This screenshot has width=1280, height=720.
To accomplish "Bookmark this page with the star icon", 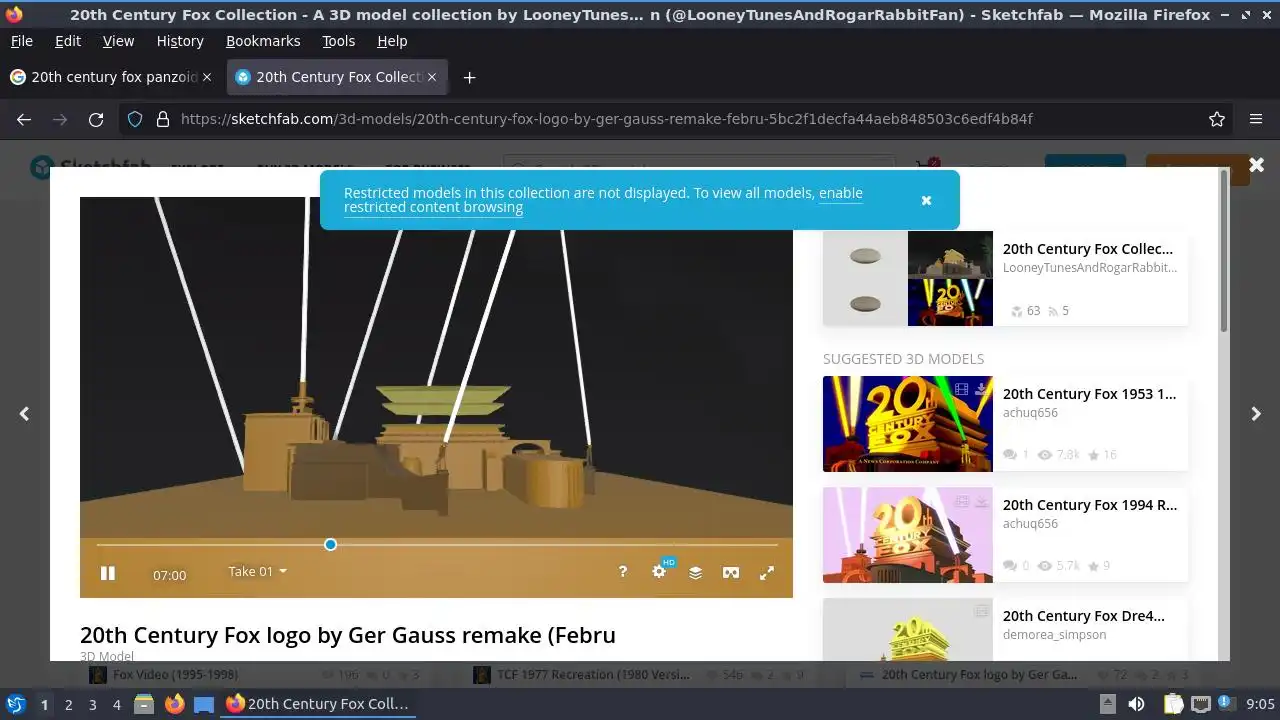I will coord(1217,119).
